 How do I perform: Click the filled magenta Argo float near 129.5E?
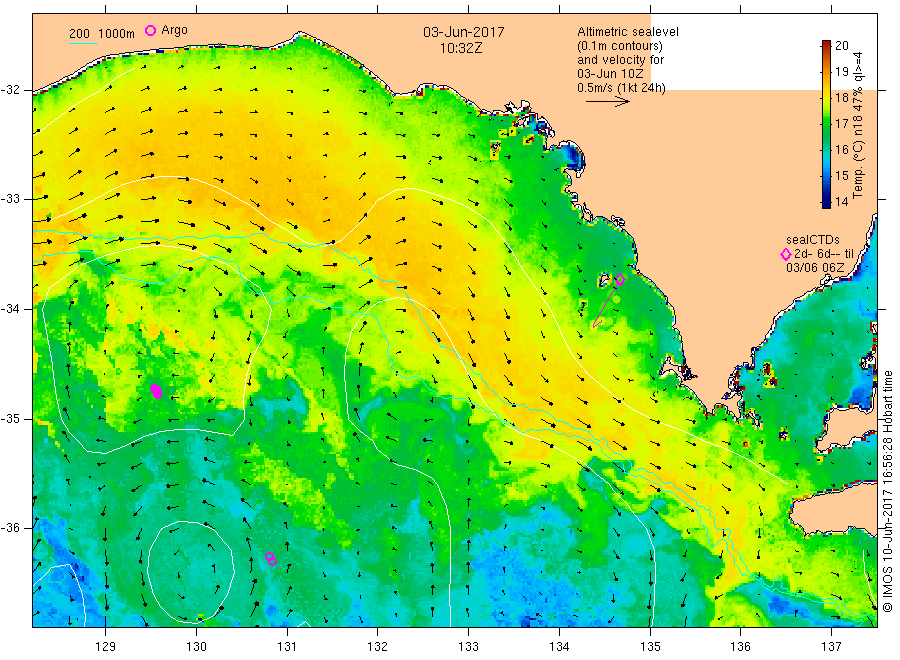pos(156,391)
